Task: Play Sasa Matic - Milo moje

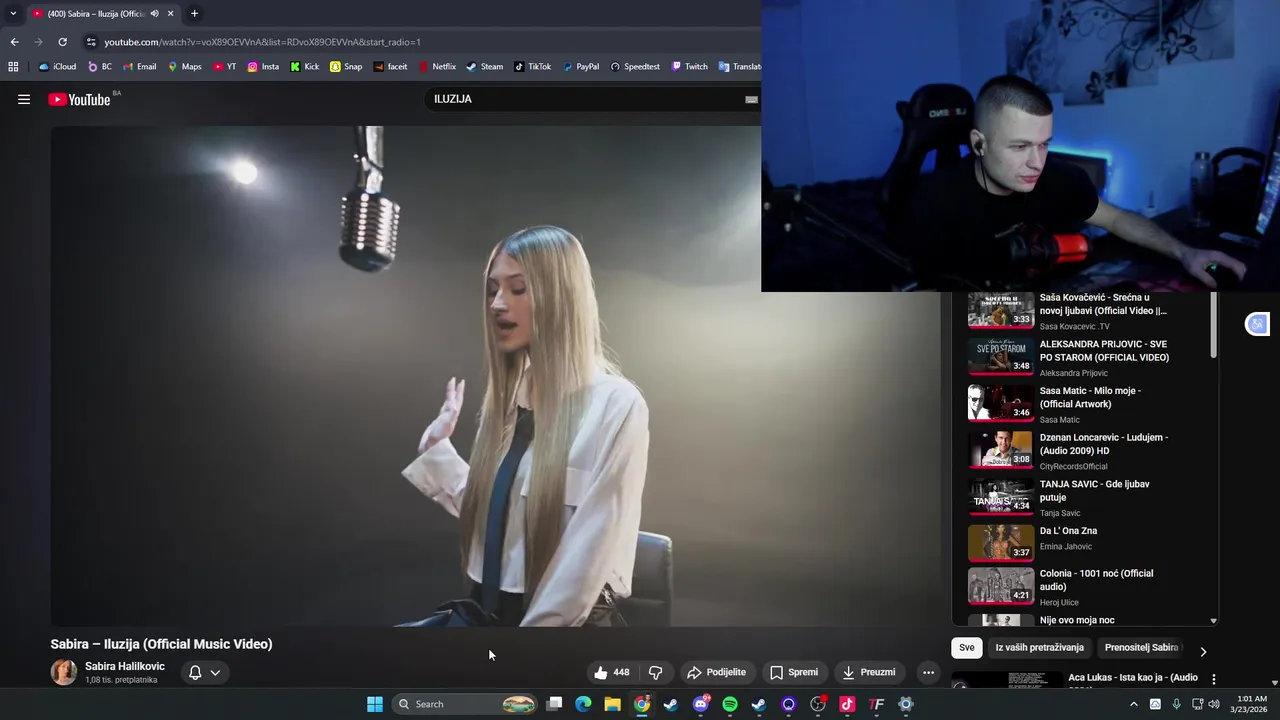Action: point(1085,404)
